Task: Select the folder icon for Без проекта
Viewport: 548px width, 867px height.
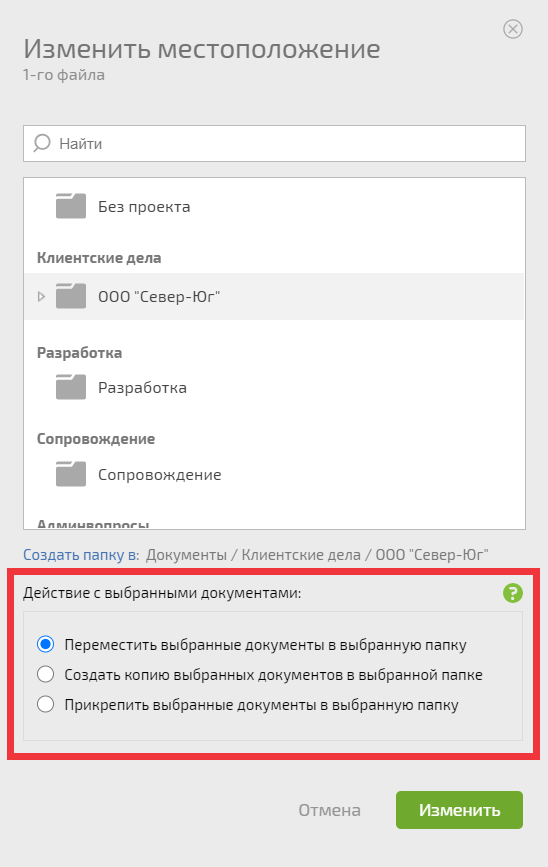Action: [71, 206]
